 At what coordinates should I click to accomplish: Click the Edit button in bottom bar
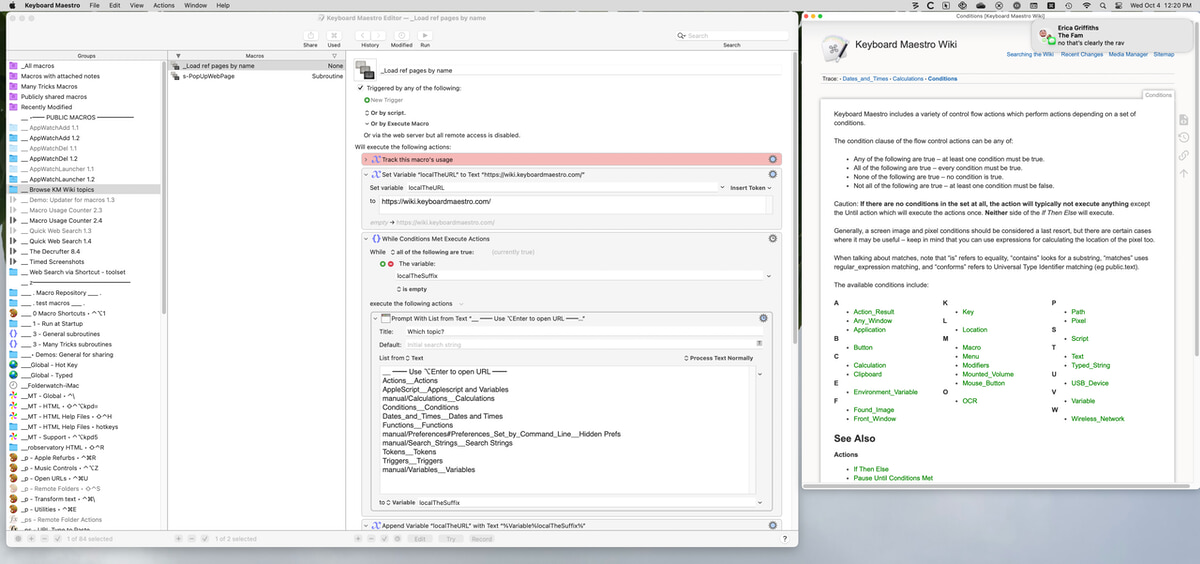(x=421, y=539)
